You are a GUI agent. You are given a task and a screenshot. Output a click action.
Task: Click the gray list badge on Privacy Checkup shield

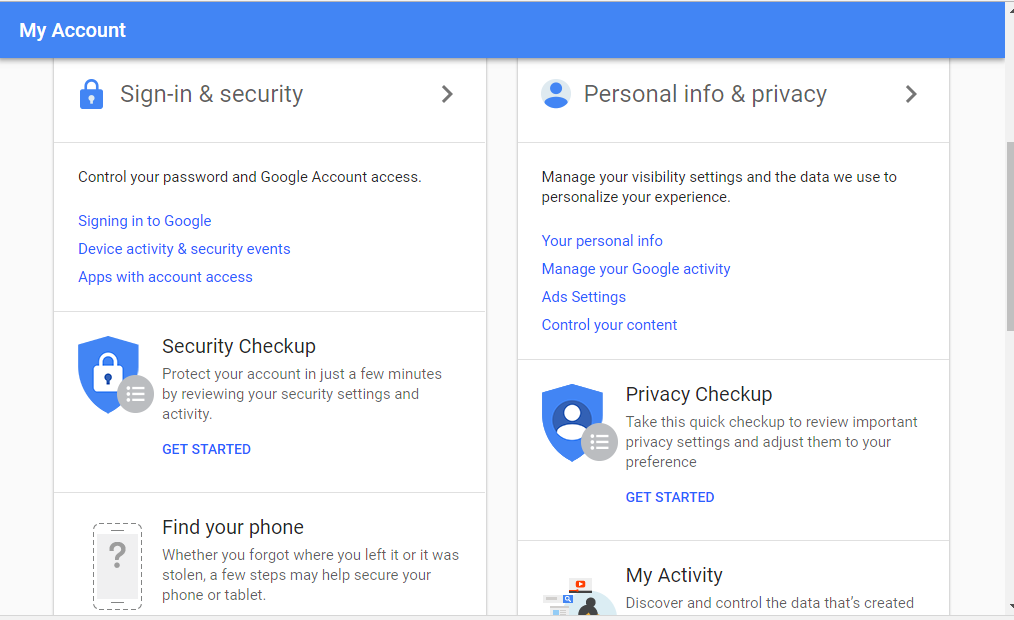(599, 442)
